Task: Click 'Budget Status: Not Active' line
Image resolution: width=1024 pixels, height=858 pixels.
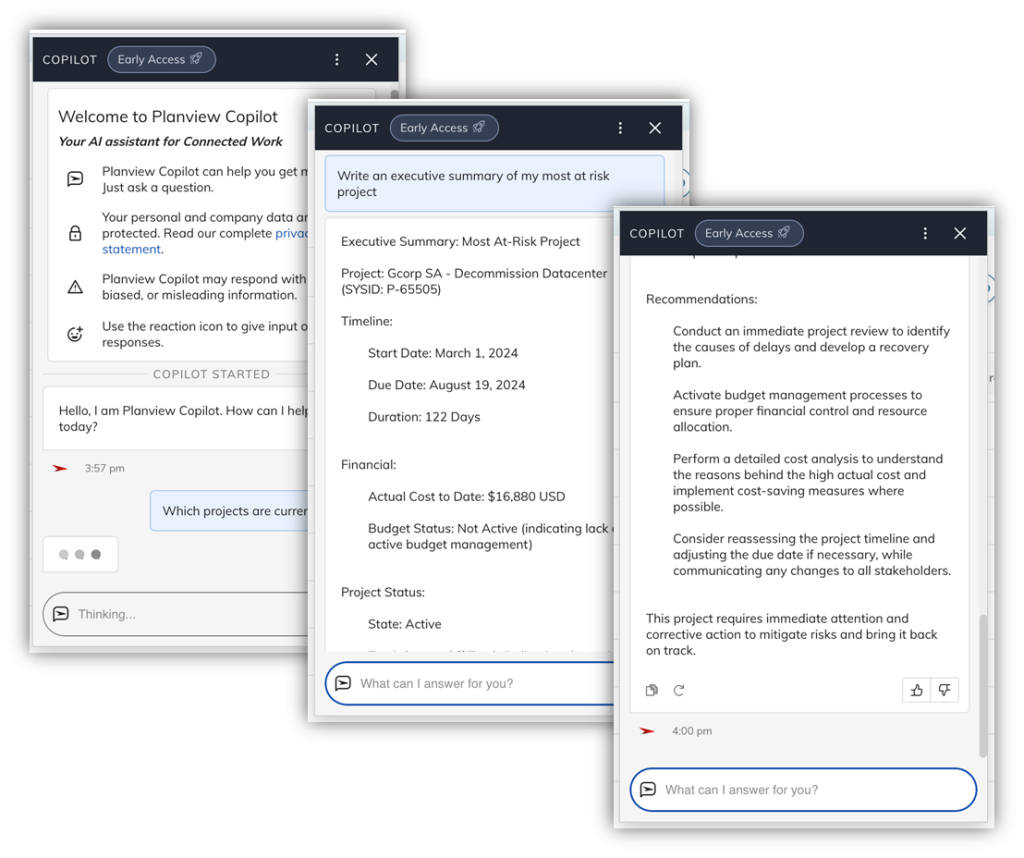Action: tap(491, 537)
